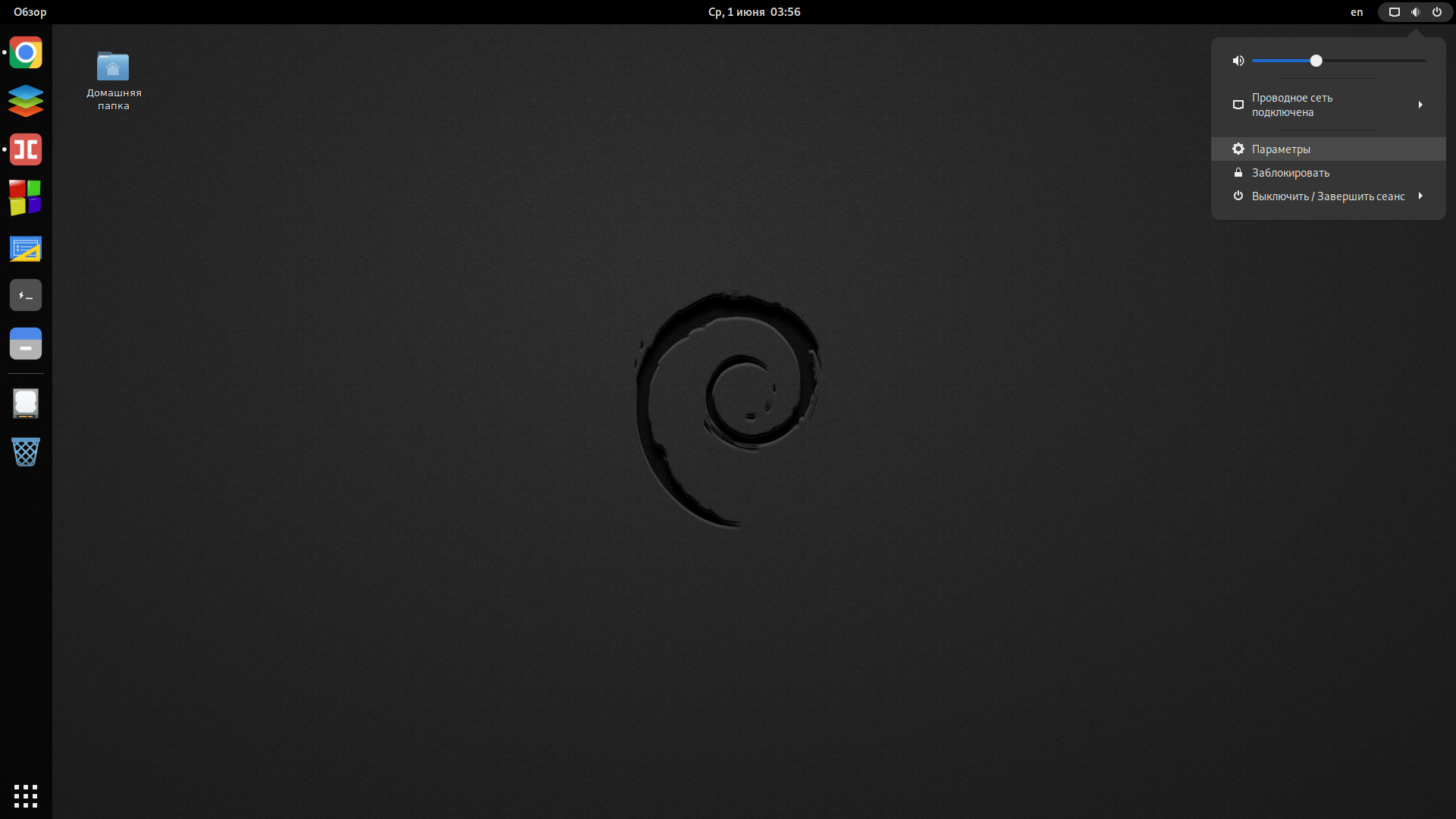The image size is (1456, 819).
Task: Open the Terminal from the dock
Action: (26, 295)
